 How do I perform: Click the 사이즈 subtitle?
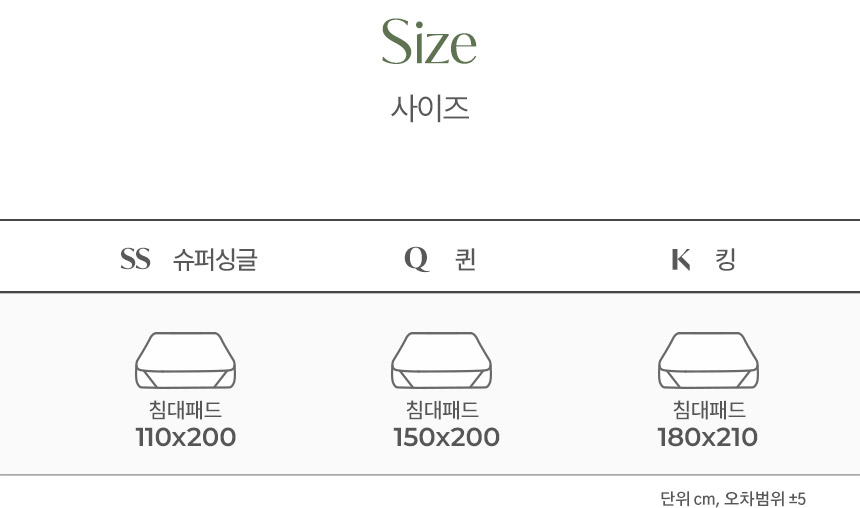point(430,108)
